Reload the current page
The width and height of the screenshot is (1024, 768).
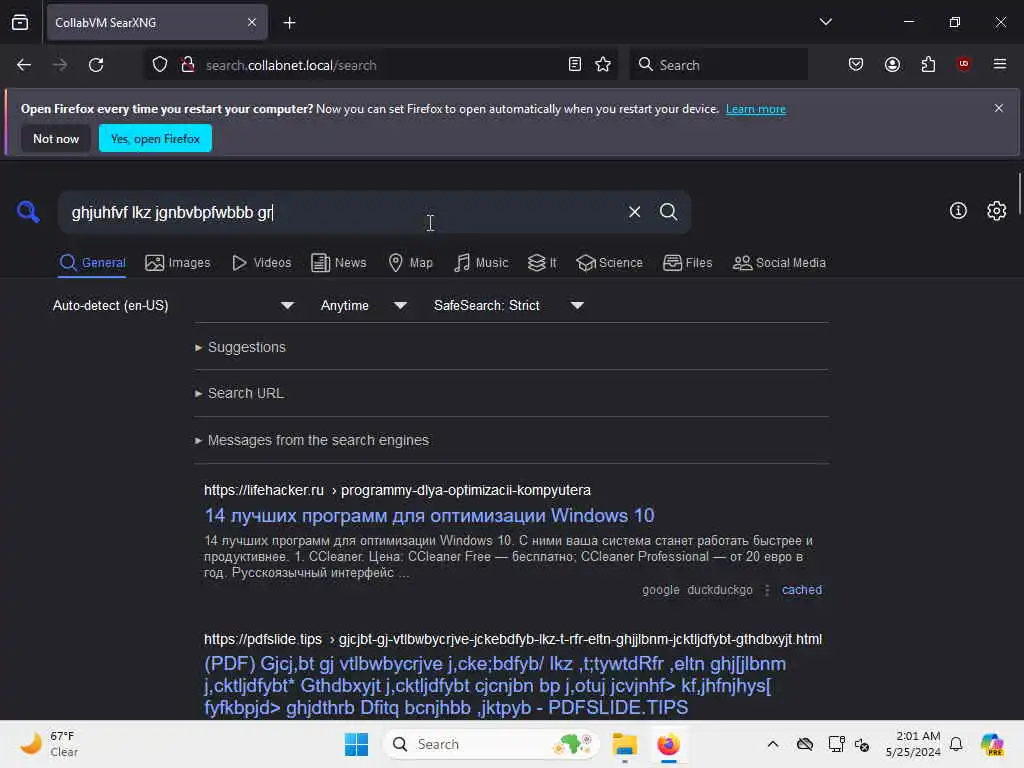(96, 65)
